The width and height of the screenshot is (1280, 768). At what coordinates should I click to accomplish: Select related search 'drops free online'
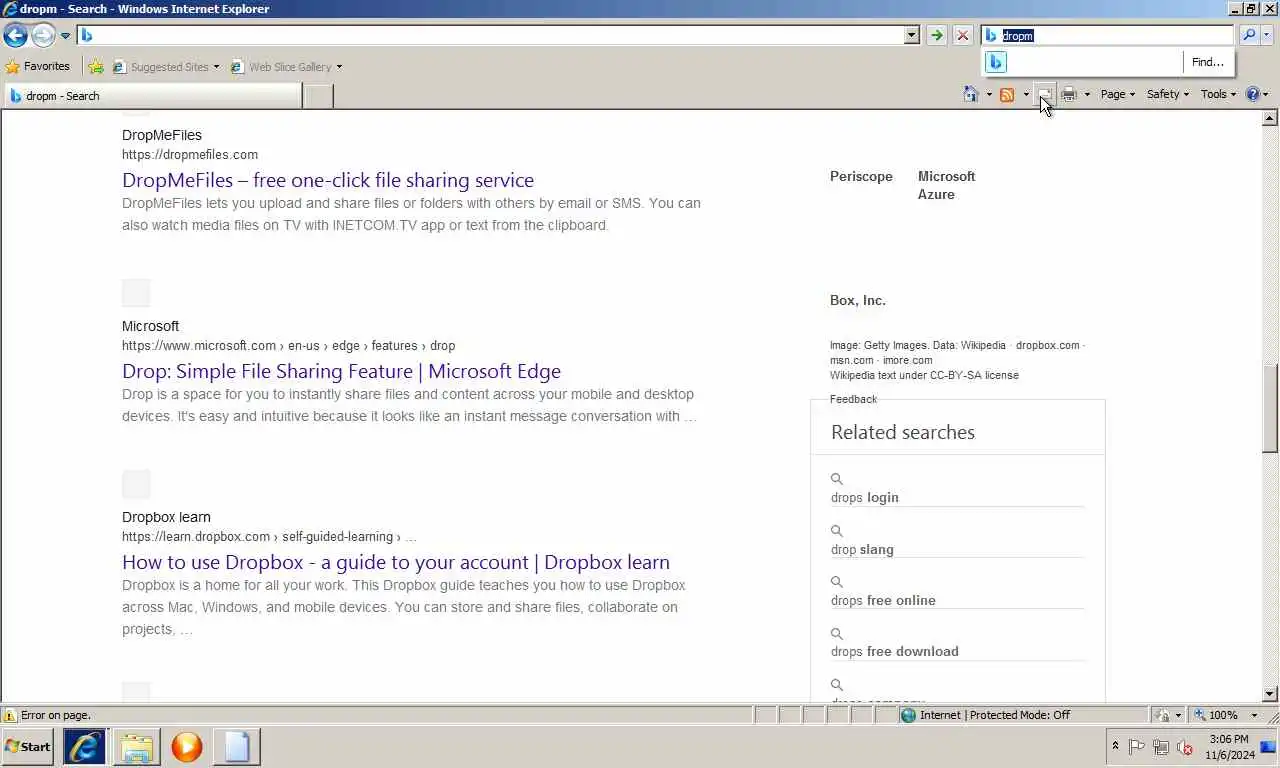click(x=883, y=600)
